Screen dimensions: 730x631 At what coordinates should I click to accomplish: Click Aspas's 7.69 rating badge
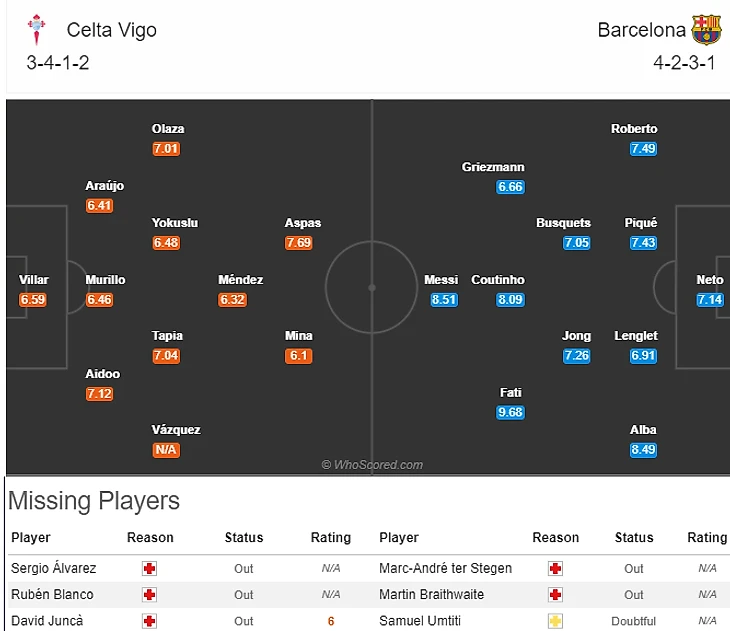[299, 243]
